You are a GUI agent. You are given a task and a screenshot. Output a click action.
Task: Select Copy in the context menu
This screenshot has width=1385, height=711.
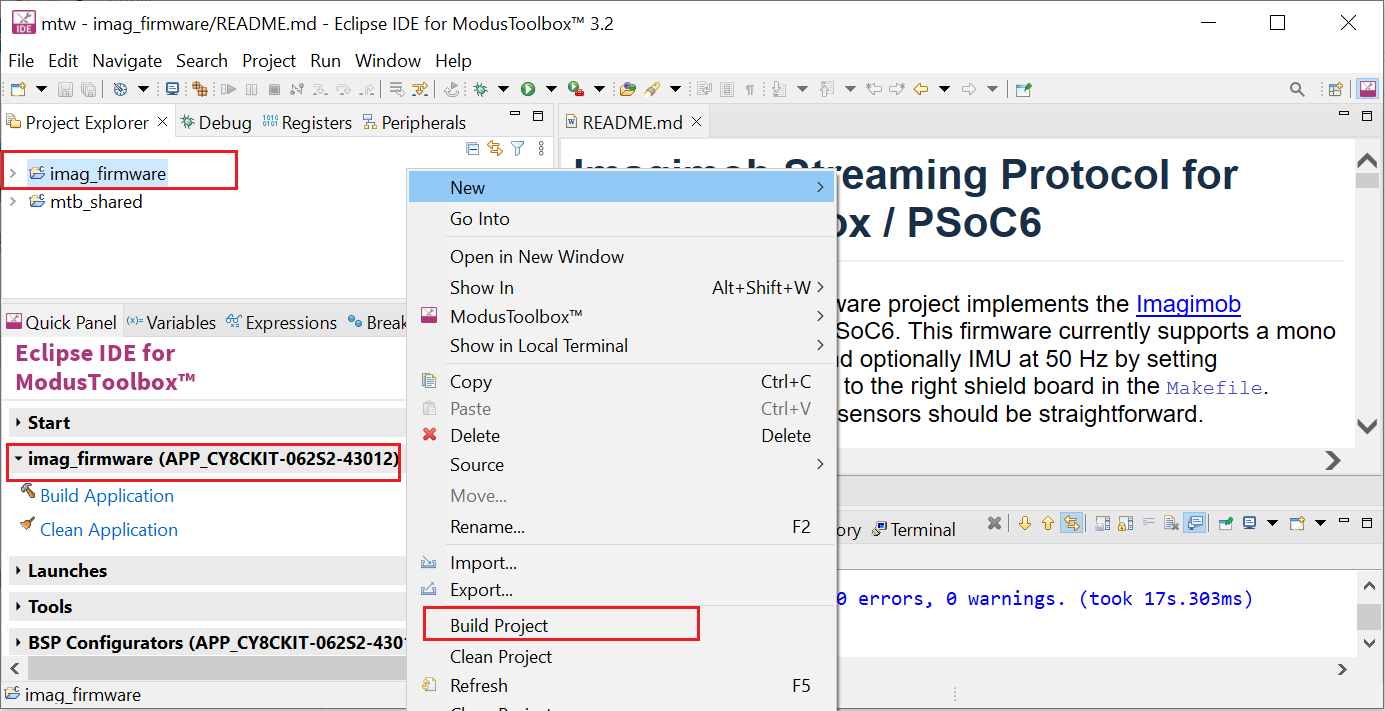622,382
